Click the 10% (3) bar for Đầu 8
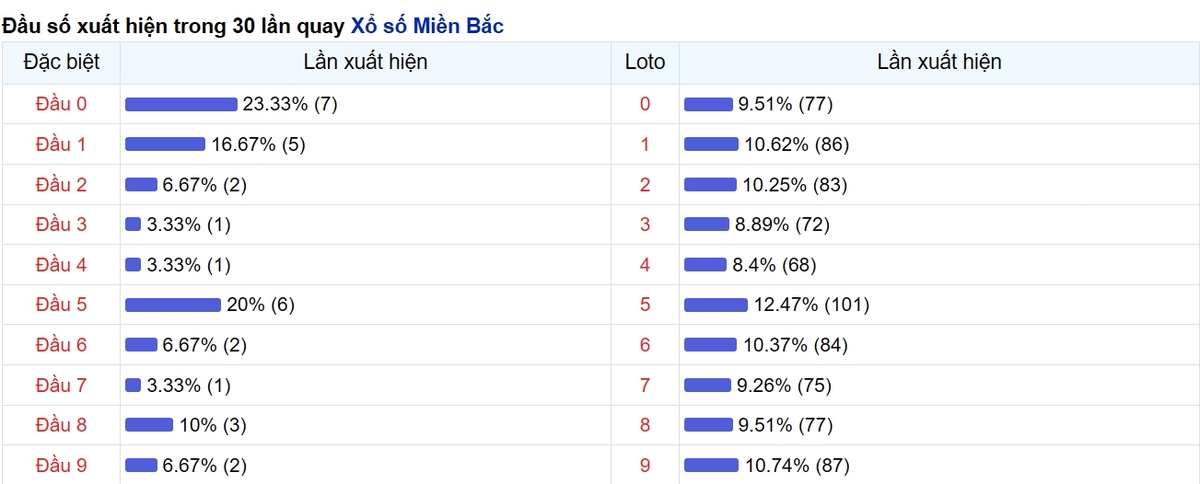This screenshot has width=1200, height=484. 149,425
